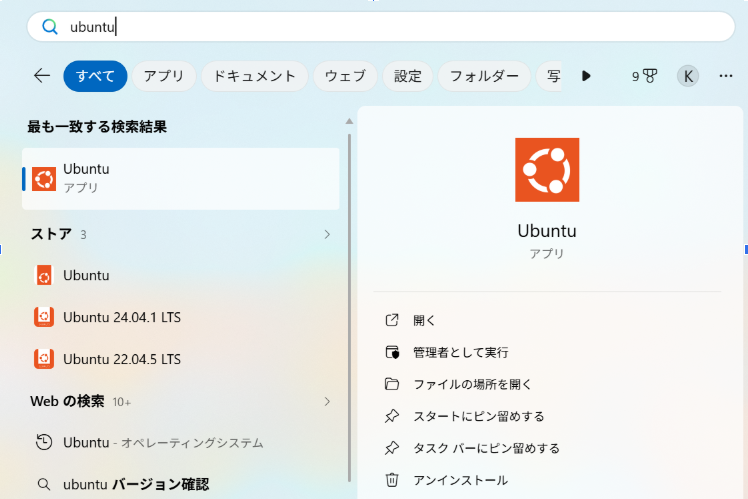This screenshot has width=748, height=499.
Task: Click the store icon beside Ubuntu store result
Action: [x=44, y=275]
